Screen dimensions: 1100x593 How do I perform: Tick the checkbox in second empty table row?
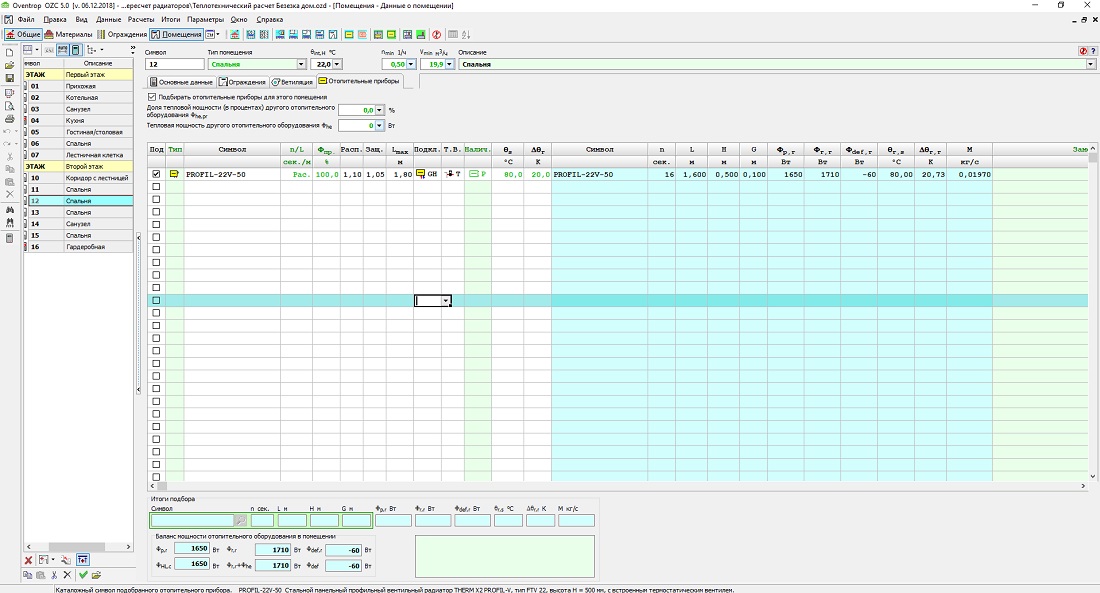tap(155, 199)
